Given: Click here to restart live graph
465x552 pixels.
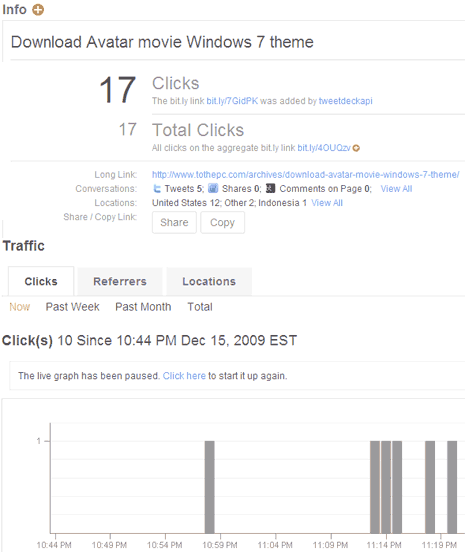Looking at the screenshot, I should point(184,376).
